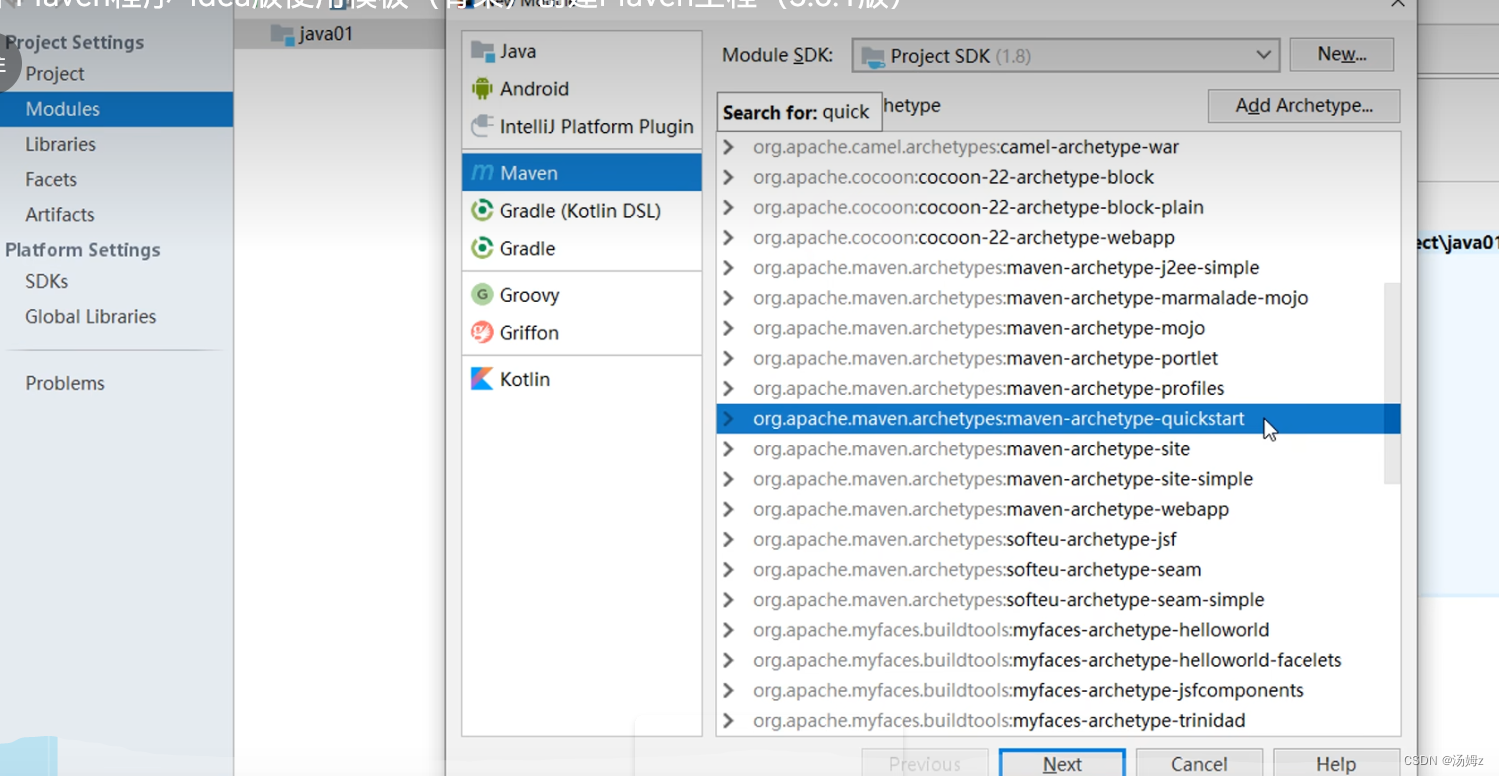Expand maven-archetype-quickstart node
The image size is (1499, 776).
pos(729,418)
